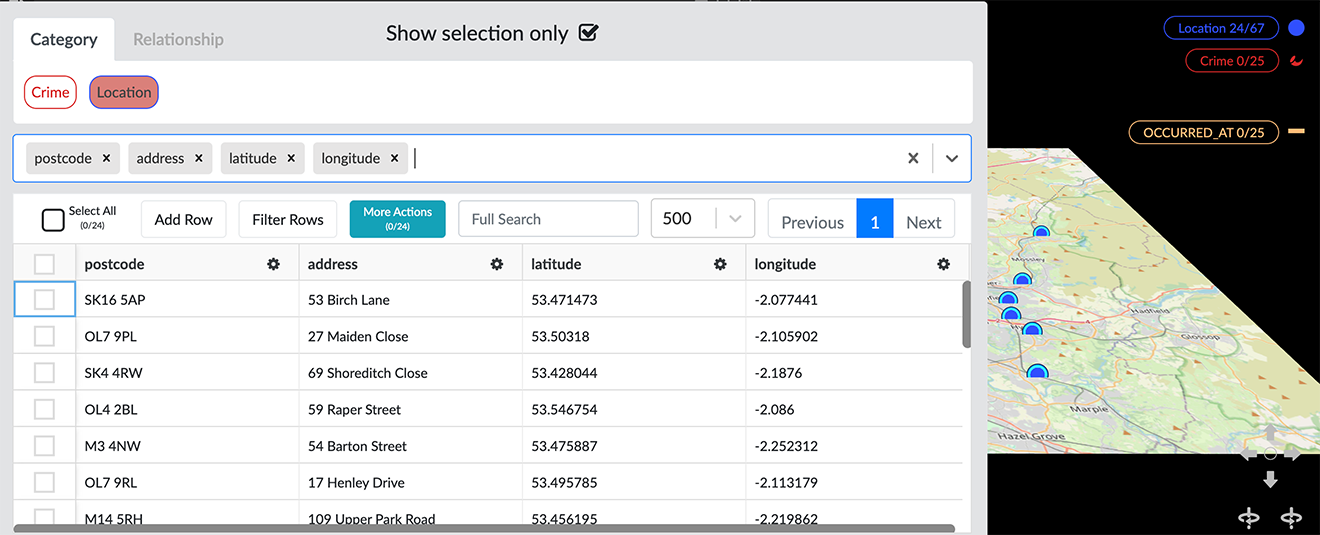This screenshot has height=535, width=1320.
Task: Clear all selected property tags
Action: pos(913,158)
